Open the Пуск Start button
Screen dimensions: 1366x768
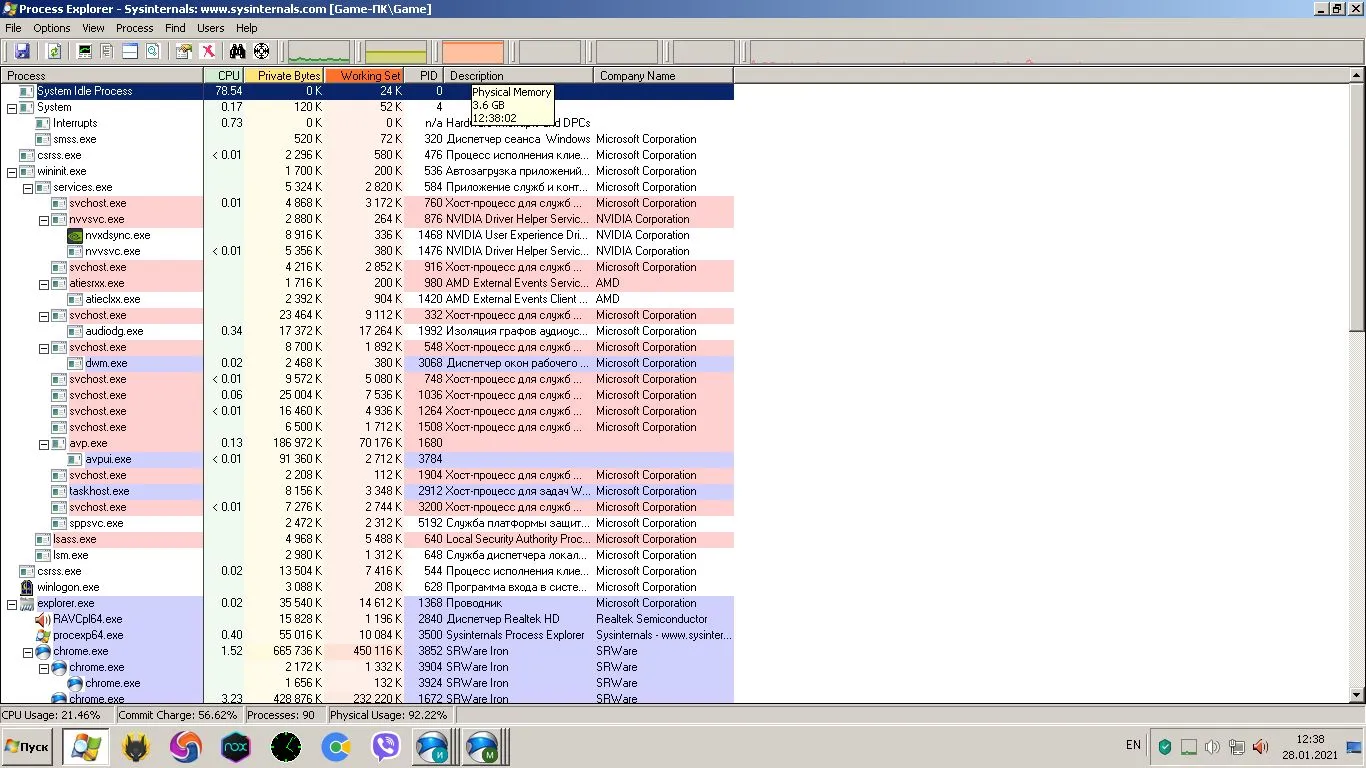[x=27, y=747]
